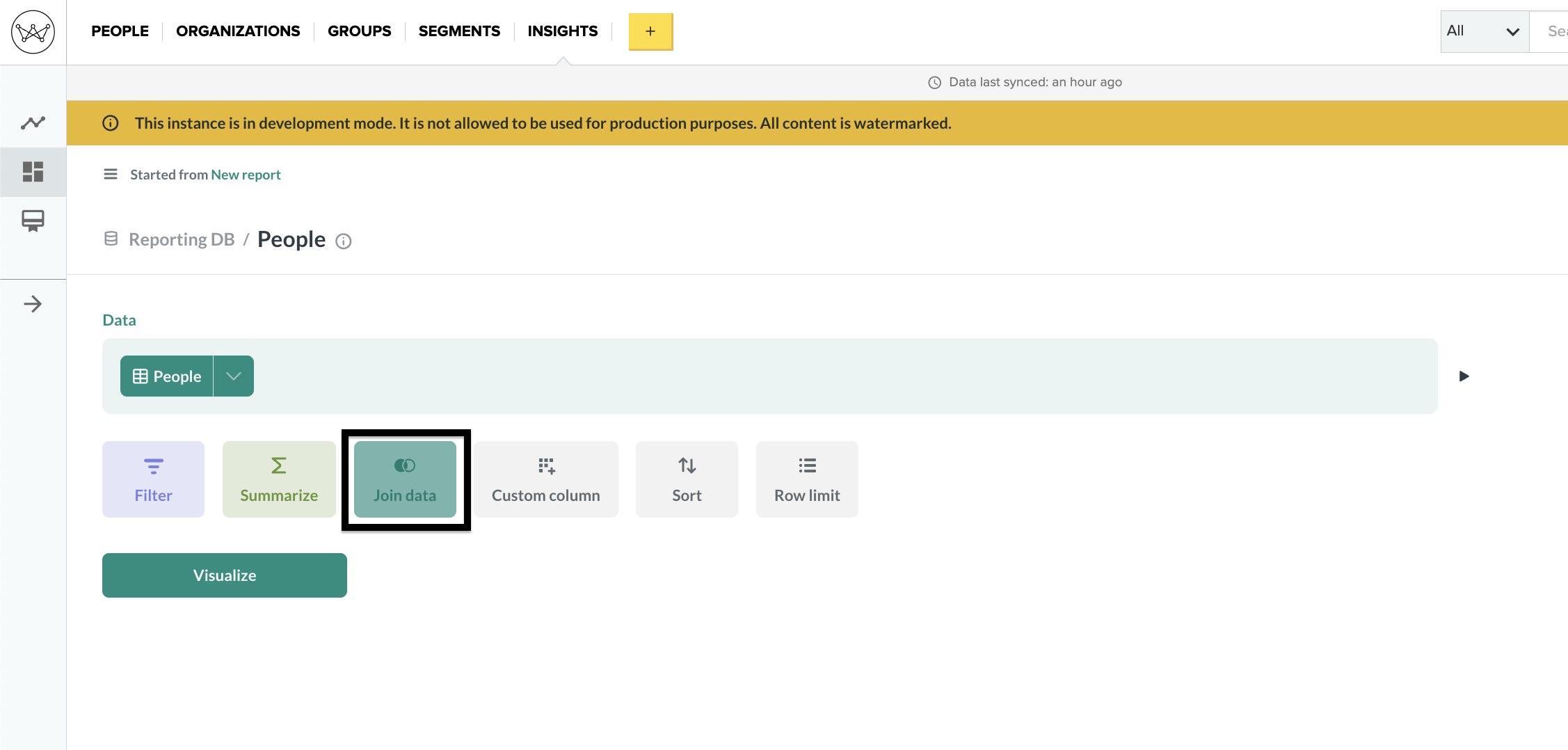Click the Data last synced text
1568x750 pixels.
coord(1035,82)
